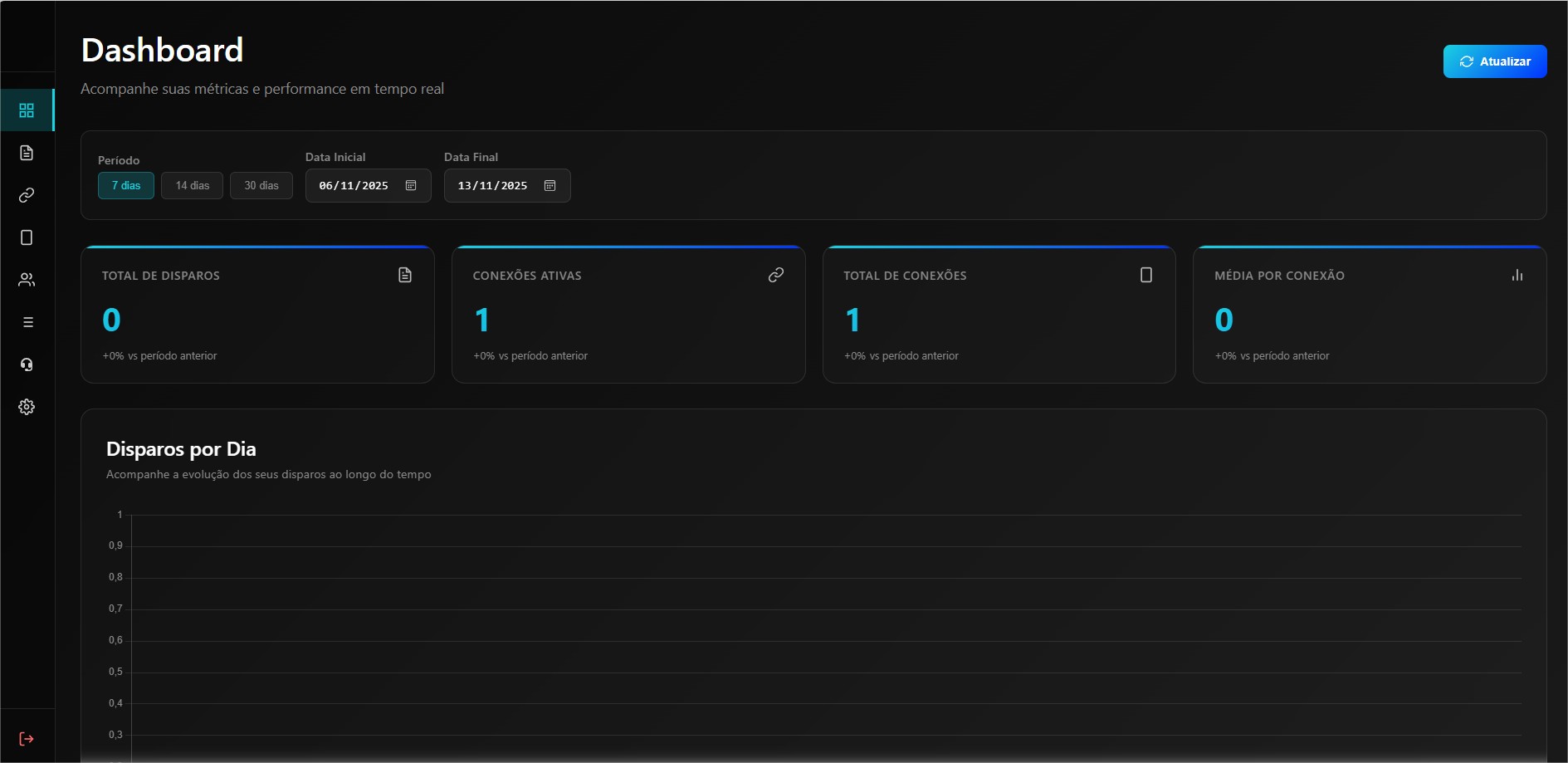Open the list lines icon in sidebar
This screenshot has height=763, width=1568.
coord(27,322)
